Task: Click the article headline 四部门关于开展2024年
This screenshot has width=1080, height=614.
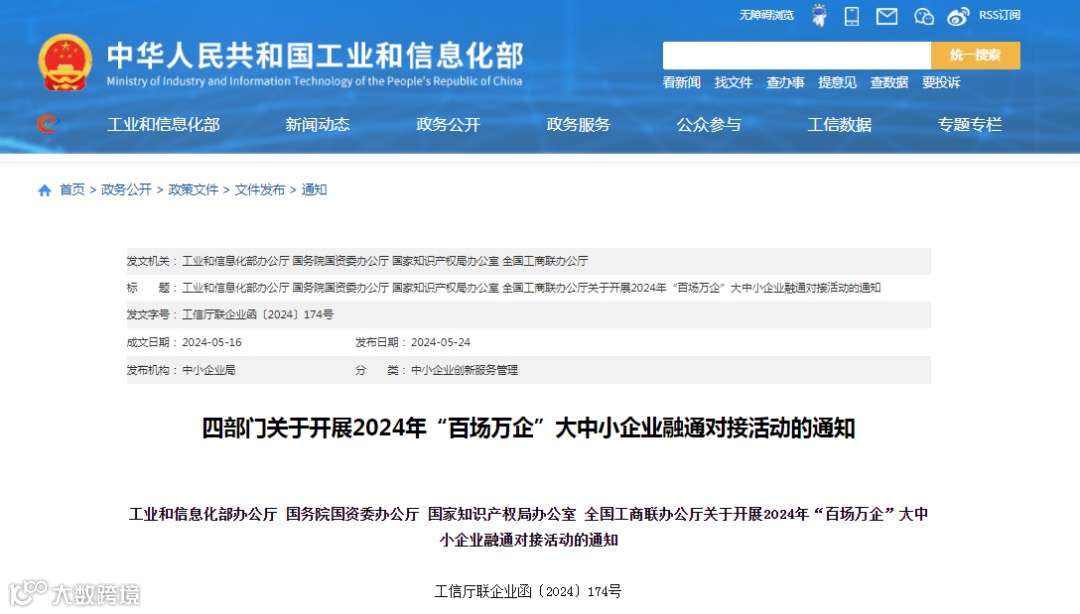Action: 528,428
